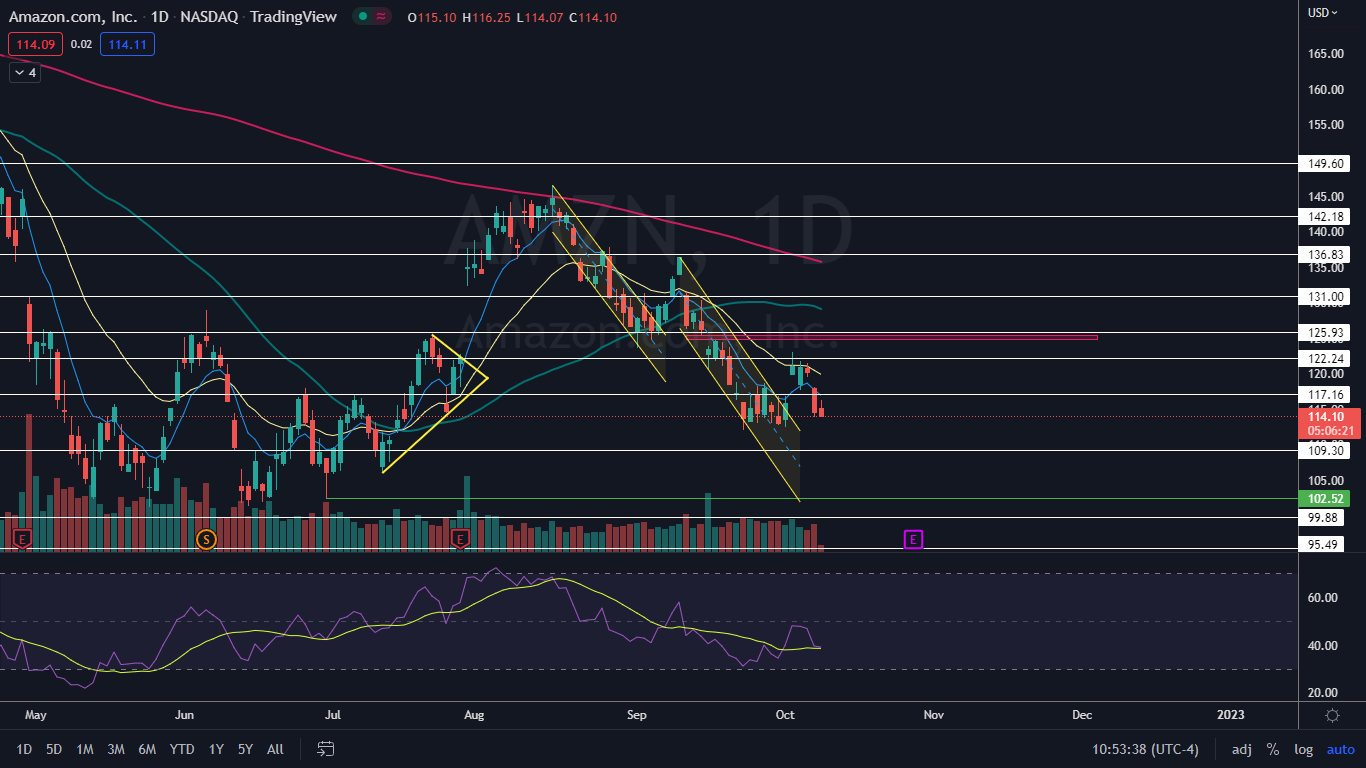The image size is (1366, 768).
Task: Click the May earnings E marker
Action: (22, 539)
